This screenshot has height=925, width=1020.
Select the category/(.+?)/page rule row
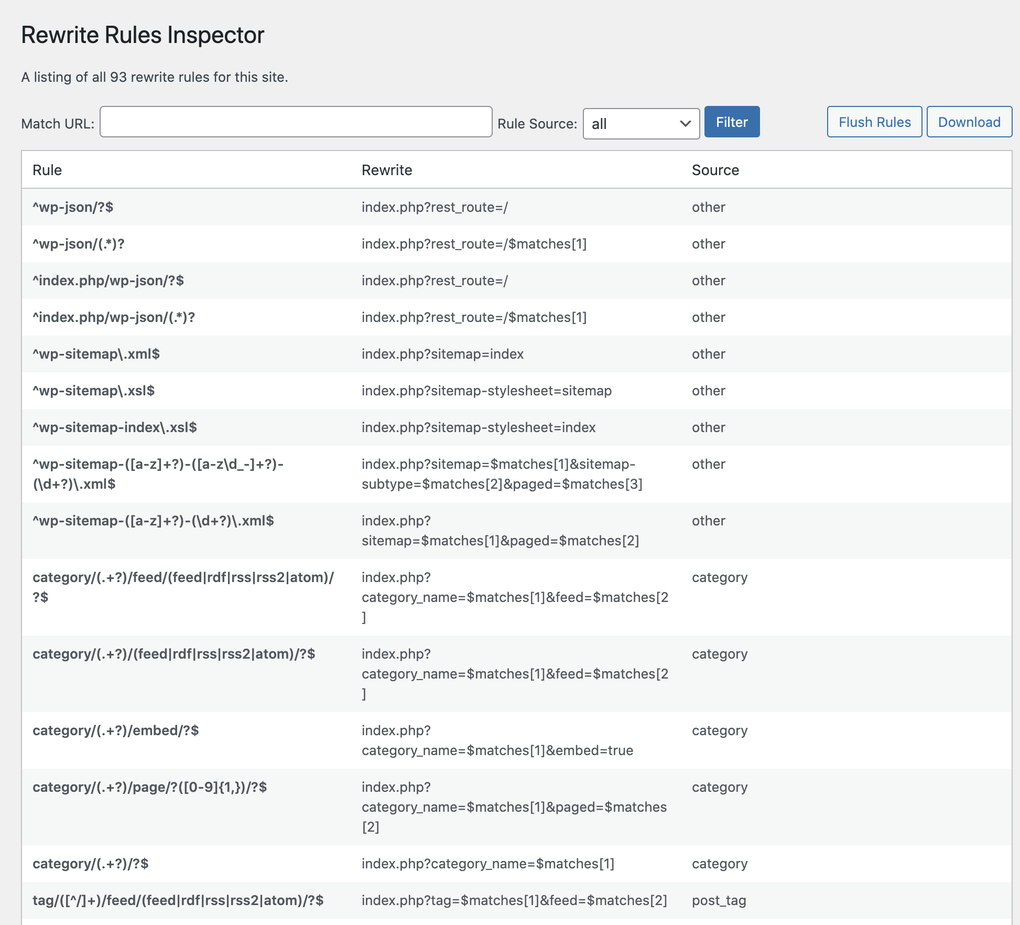(x=517, y=807)
